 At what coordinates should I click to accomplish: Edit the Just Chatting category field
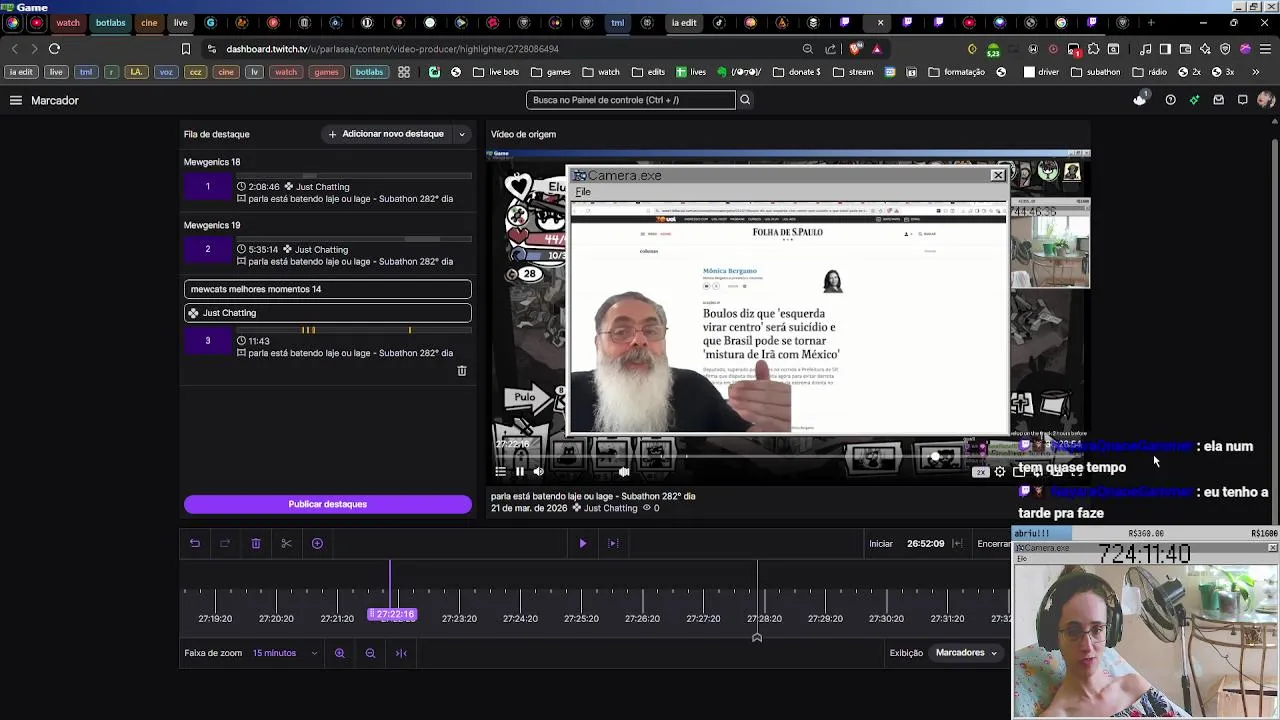[x=328, y=313]
